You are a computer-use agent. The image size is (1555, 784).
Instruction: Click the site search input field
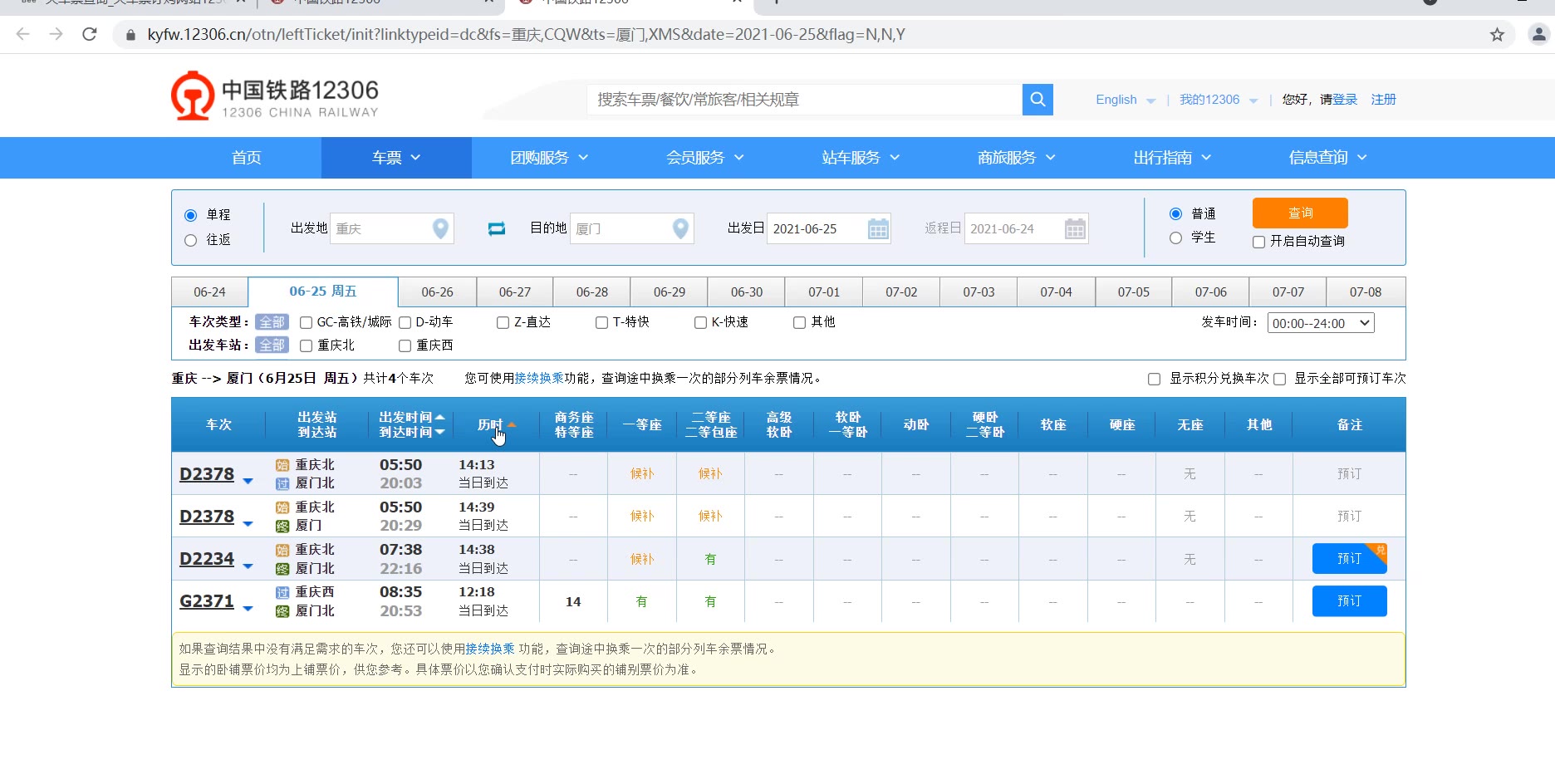tap(803, 100)
